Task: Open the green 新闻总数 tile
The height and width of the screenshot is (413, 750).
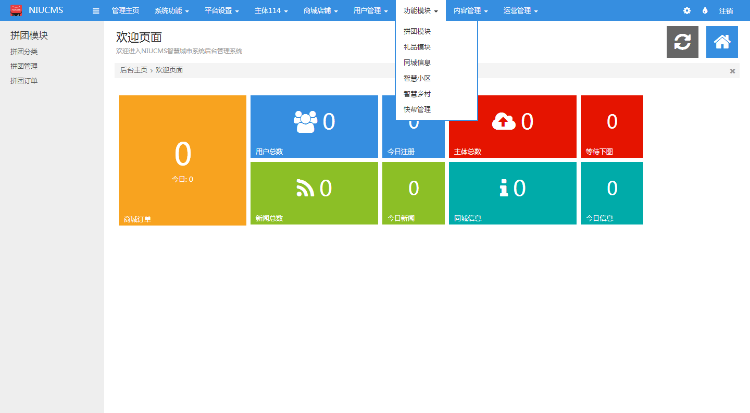Action: click(x=314, y=193)
